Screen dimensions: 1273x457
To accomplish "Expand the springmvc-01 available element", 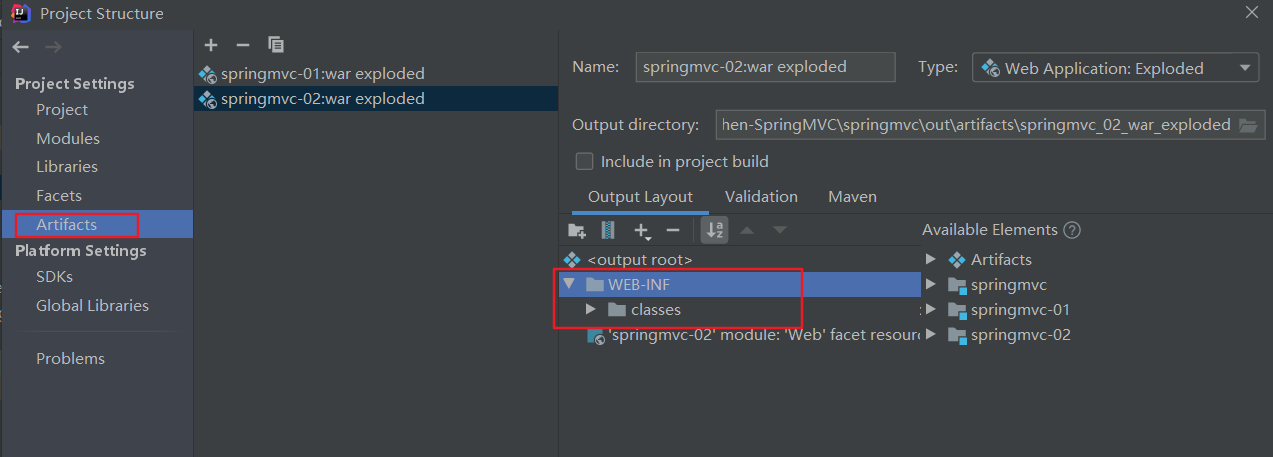I will pyautogui.click(x=931, y=310).
